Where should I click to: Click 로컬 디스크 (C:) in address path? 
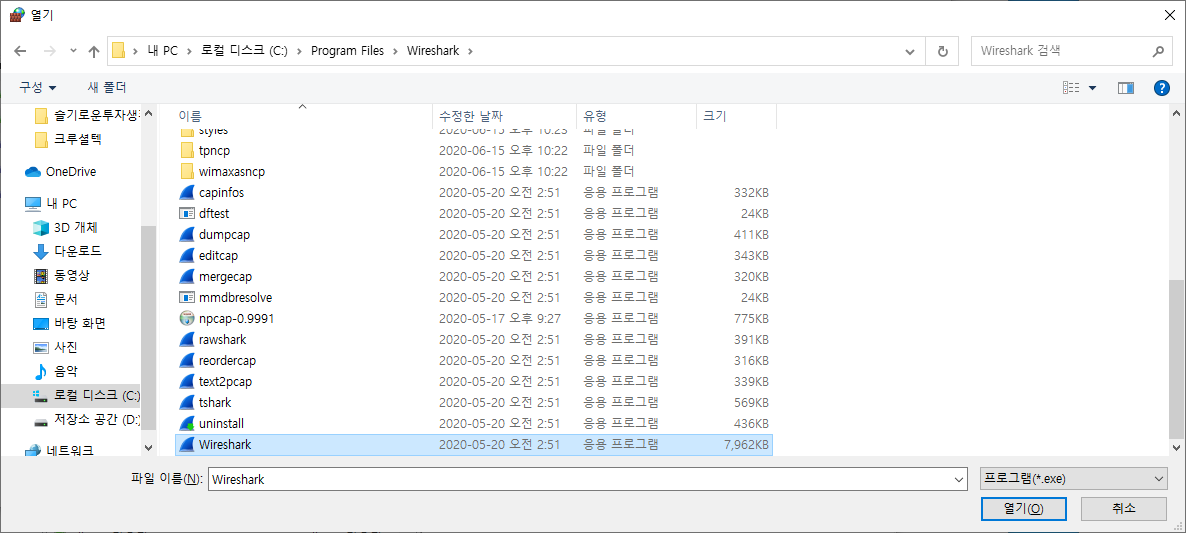(244, 51)
